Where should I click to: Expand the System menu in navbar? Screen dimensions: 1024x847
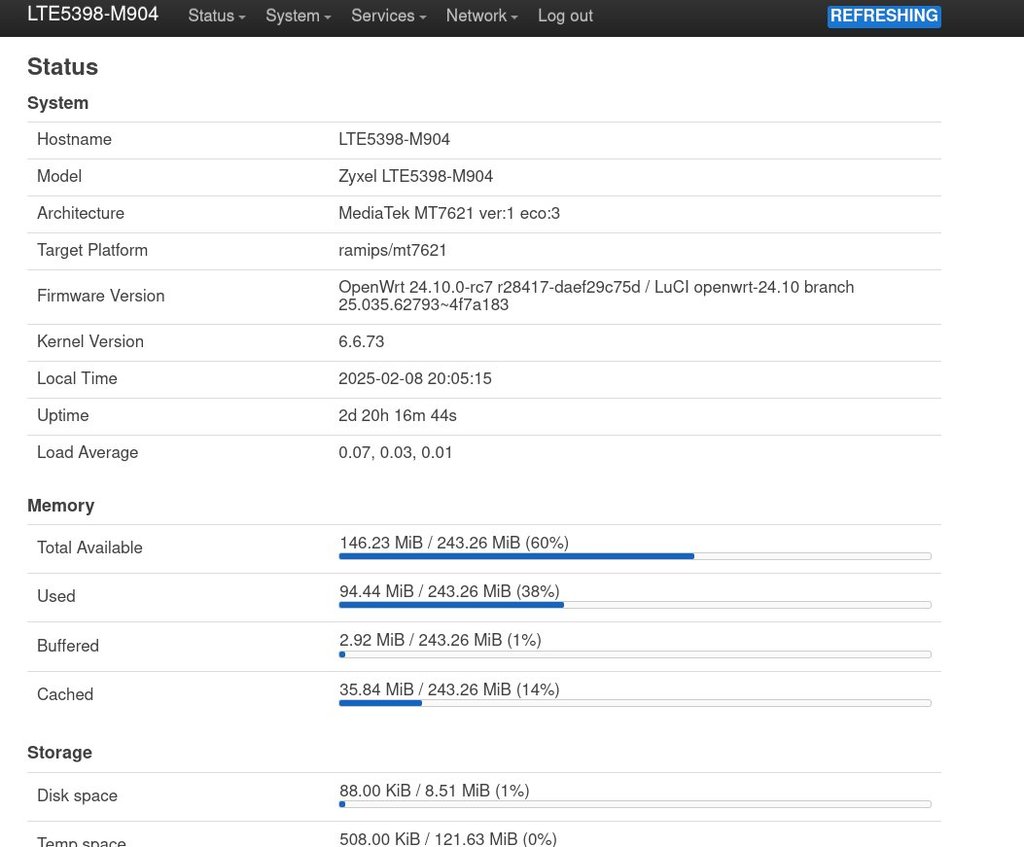[x=298, y=16]
